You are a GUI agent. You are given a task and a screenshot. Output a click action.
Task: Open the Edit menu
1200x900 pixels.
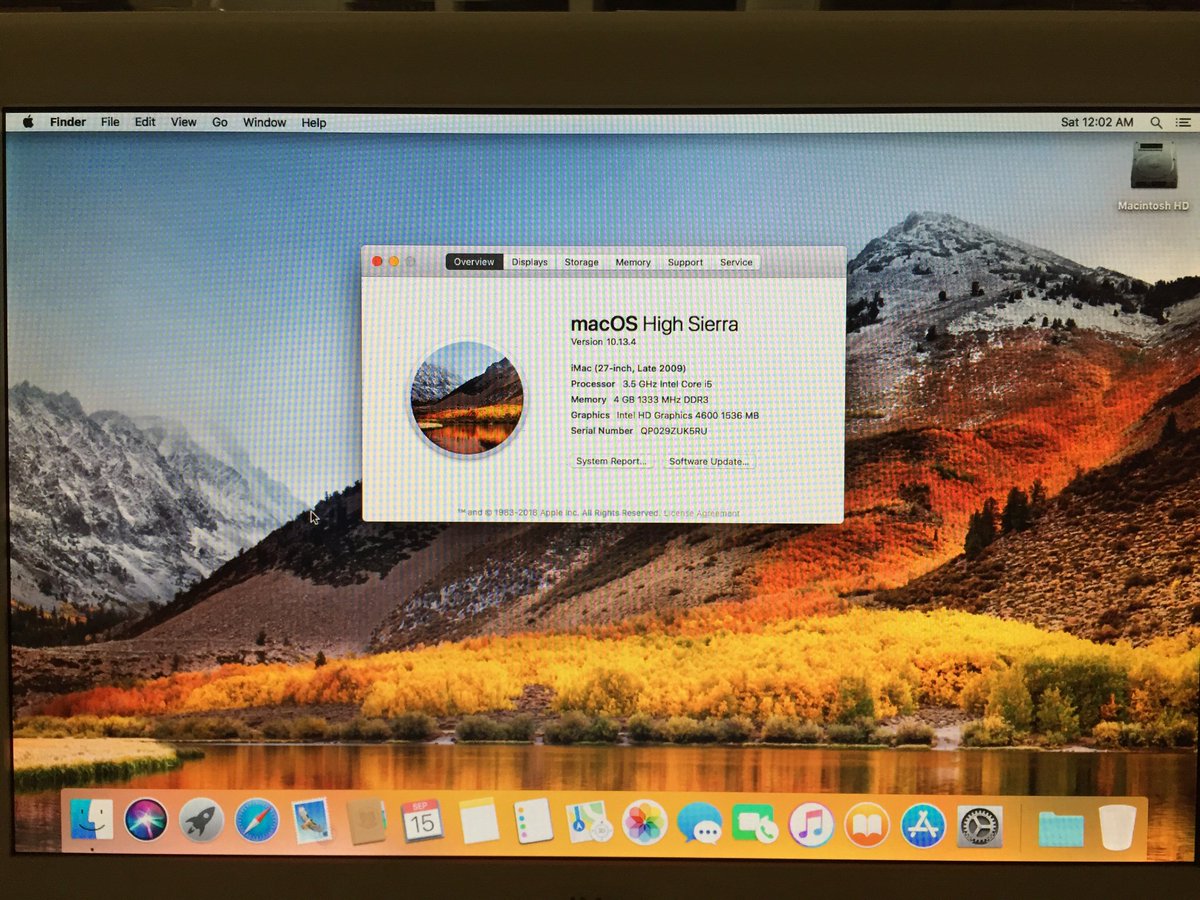(x=145, y=122)
